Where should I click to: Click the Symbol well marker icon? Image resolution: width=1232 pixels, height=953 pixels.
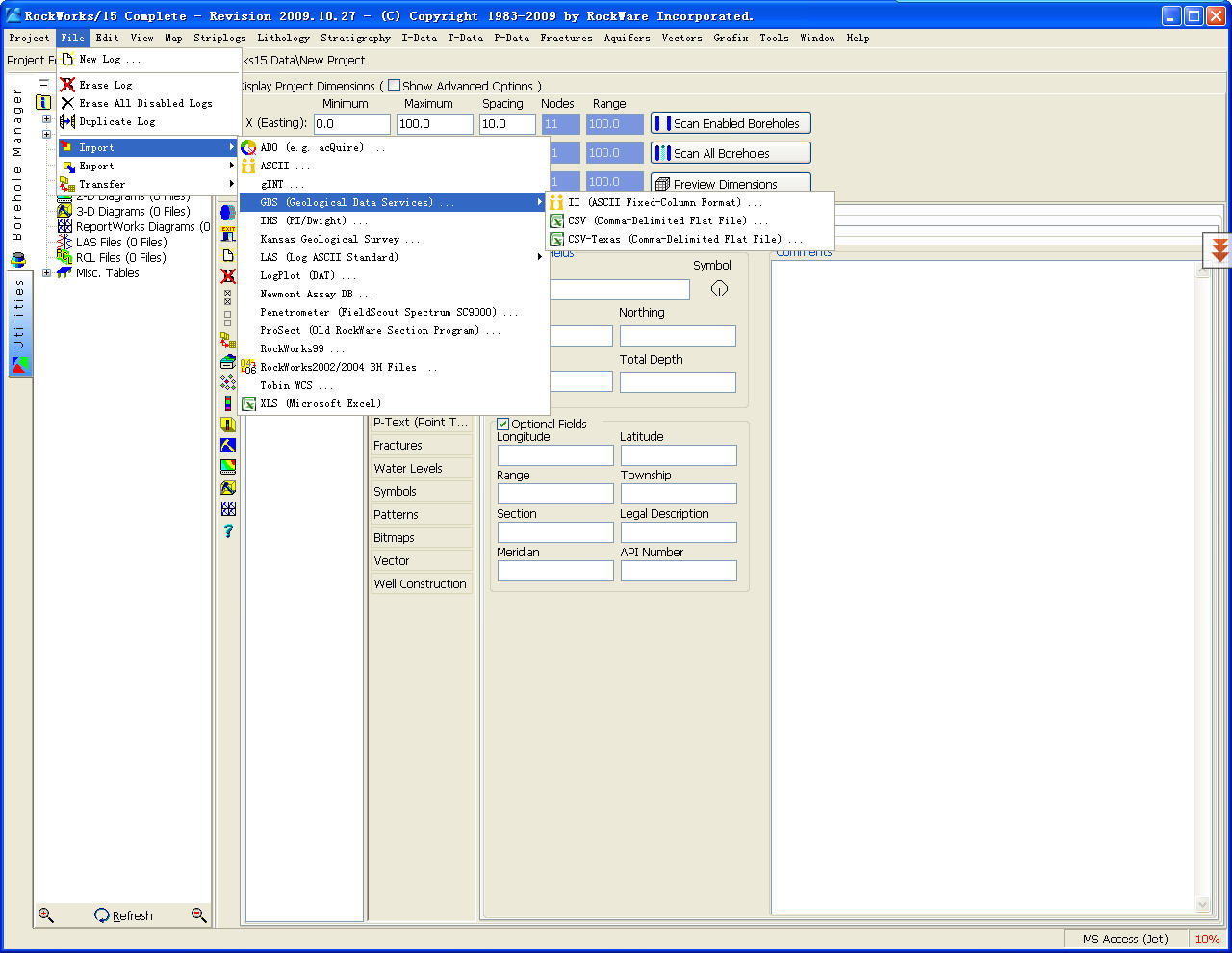719,289
